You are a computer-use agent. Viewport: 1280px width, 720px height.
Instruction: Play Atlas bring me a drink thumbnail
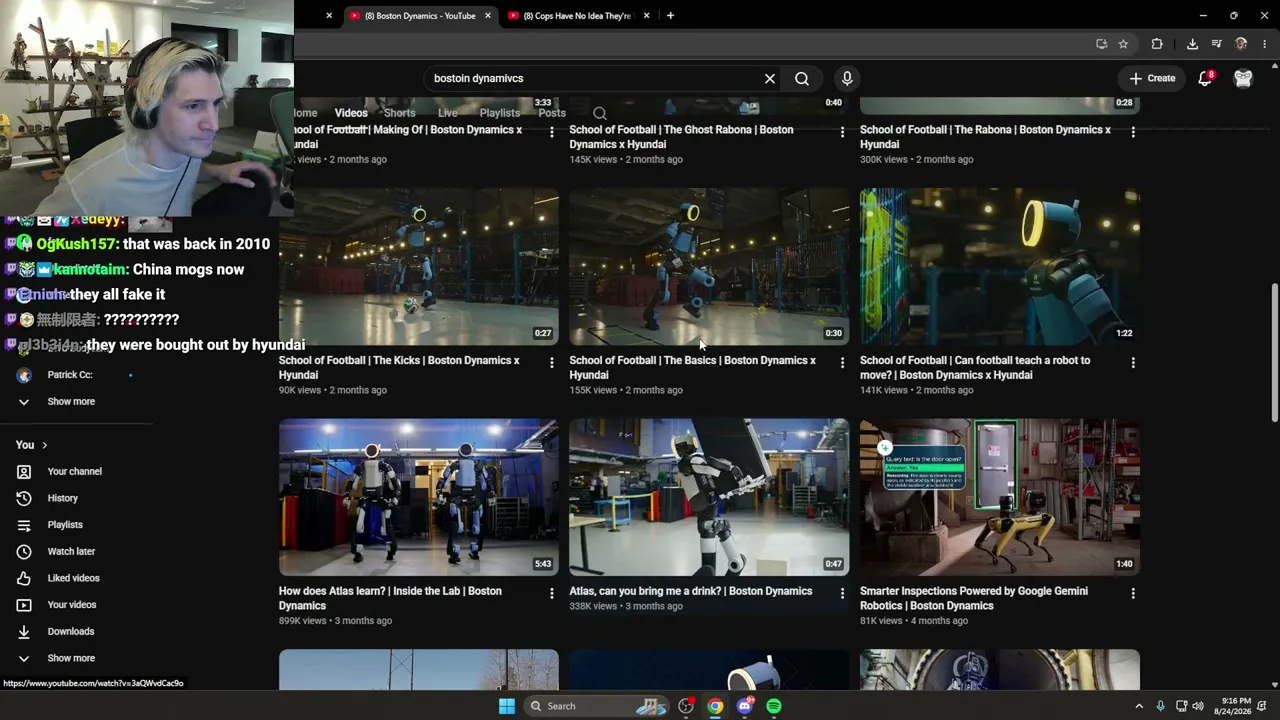[709, 497]
